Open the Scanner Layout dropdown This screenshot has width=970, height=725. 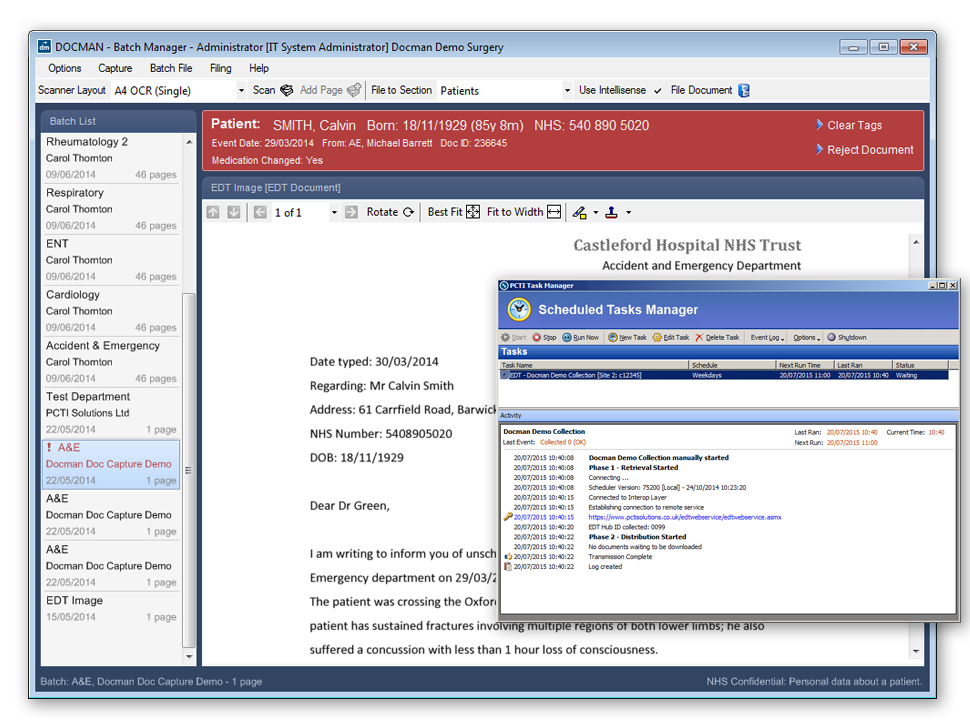tap(241, 91)
